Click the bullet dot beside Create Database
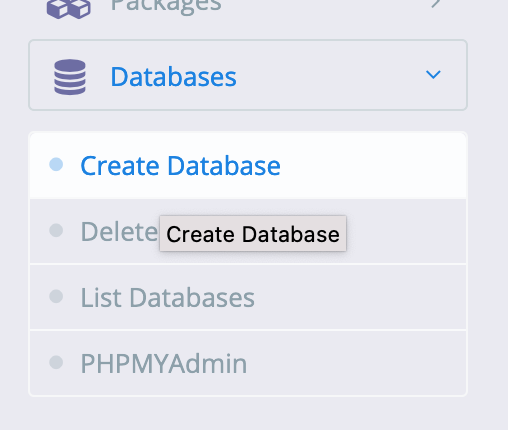 point(56,164)
